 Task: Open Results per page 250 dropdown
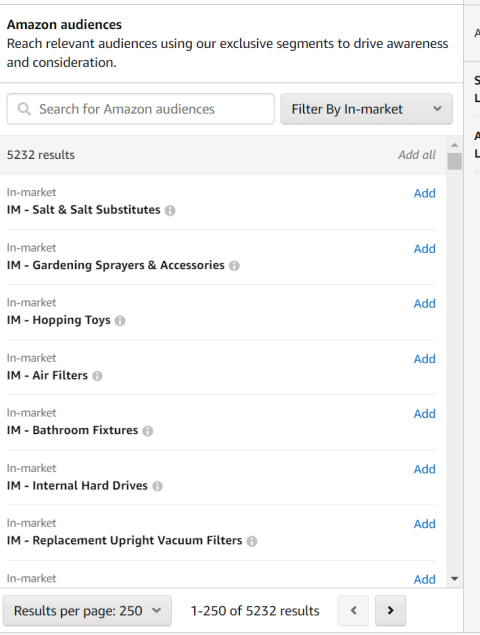click(87, 611)
